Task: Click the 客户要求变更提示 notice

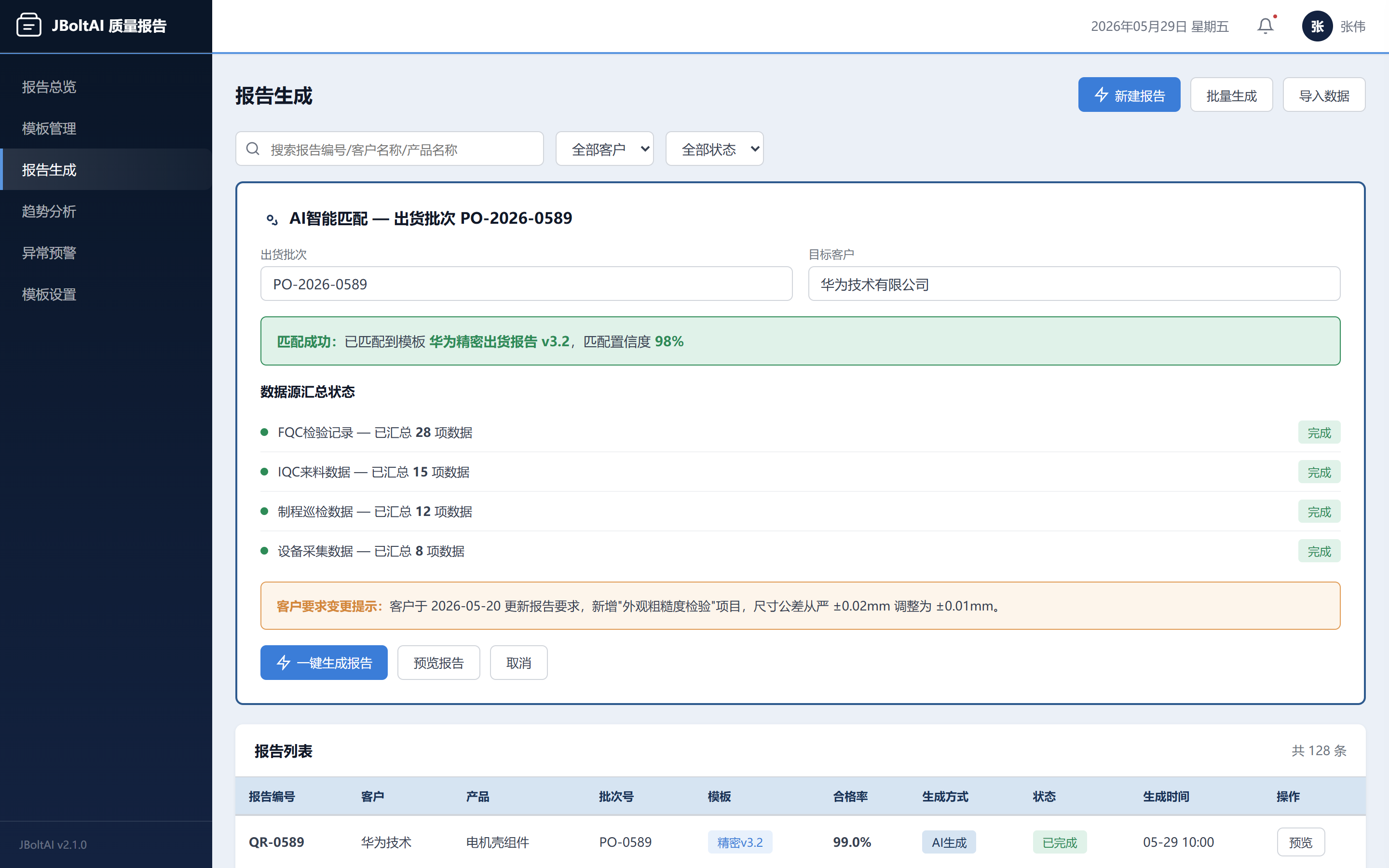Action: pyautogui.click(x=800, y=606)
